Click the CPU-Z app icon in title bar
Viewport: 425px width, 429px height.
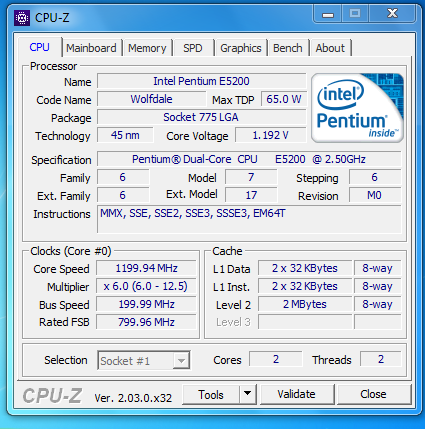tap(22, 18)
